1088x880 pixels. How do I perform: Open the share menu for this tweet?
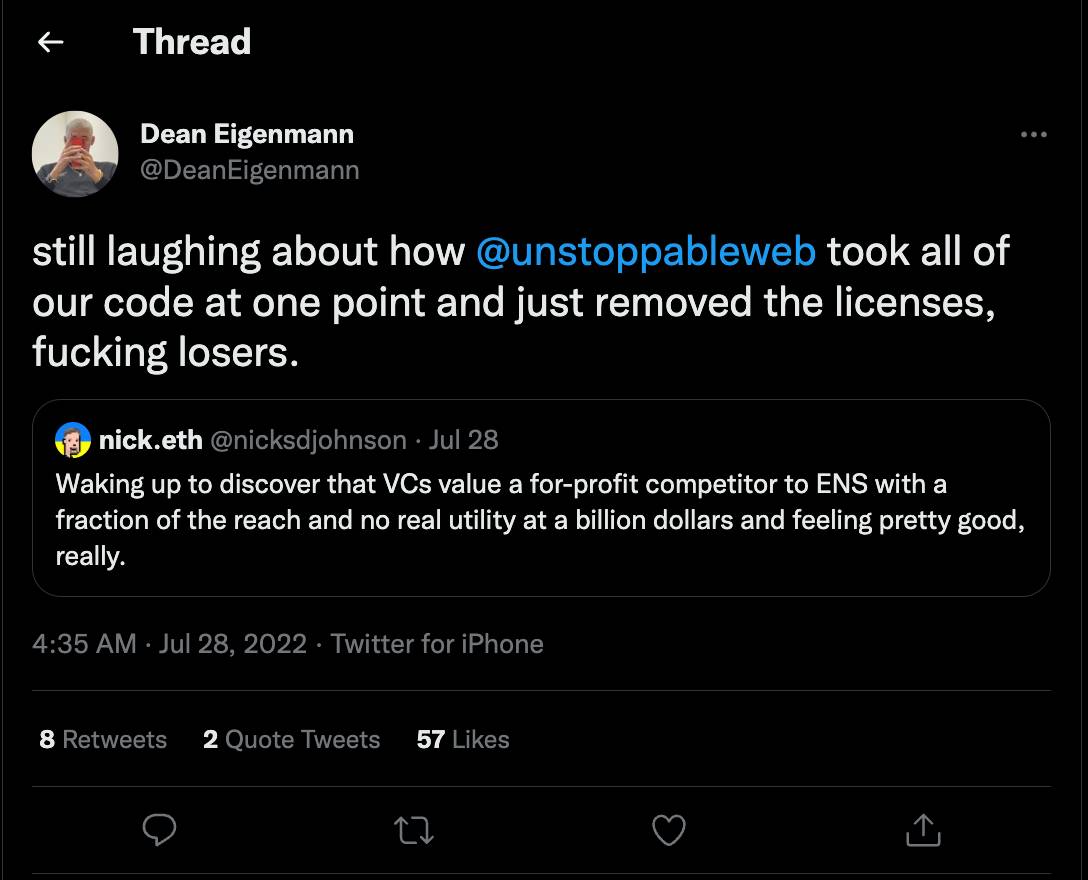(923, 830)
